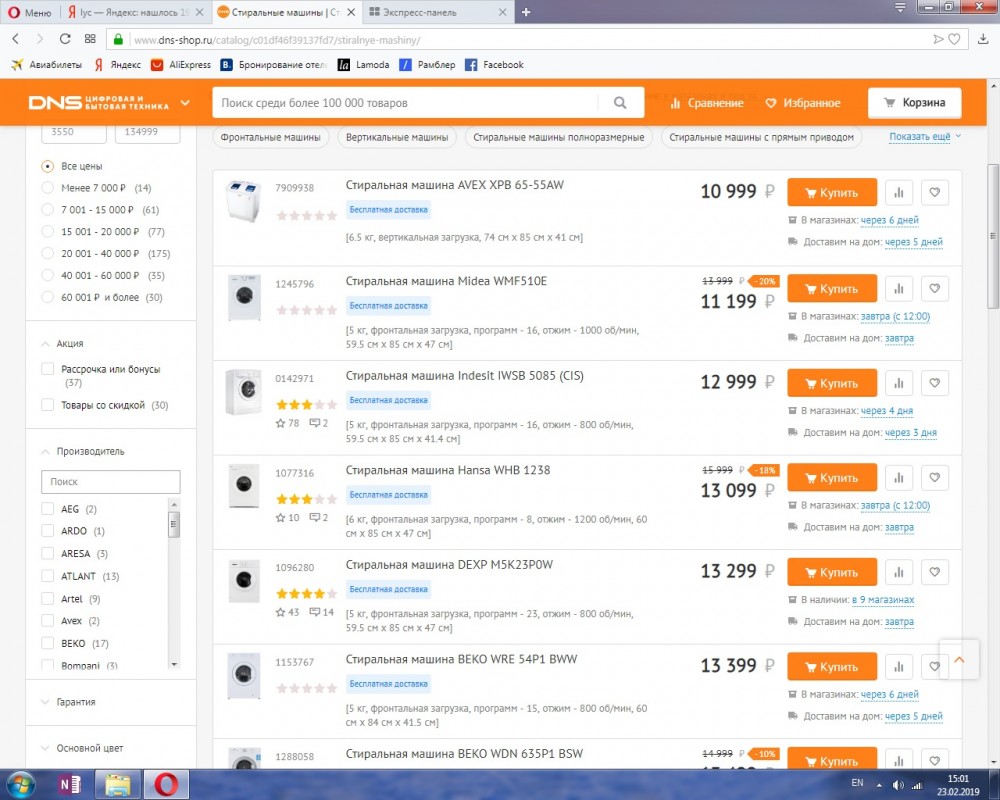Click the scroll-to-top arrow button

(x=959, y=660)
